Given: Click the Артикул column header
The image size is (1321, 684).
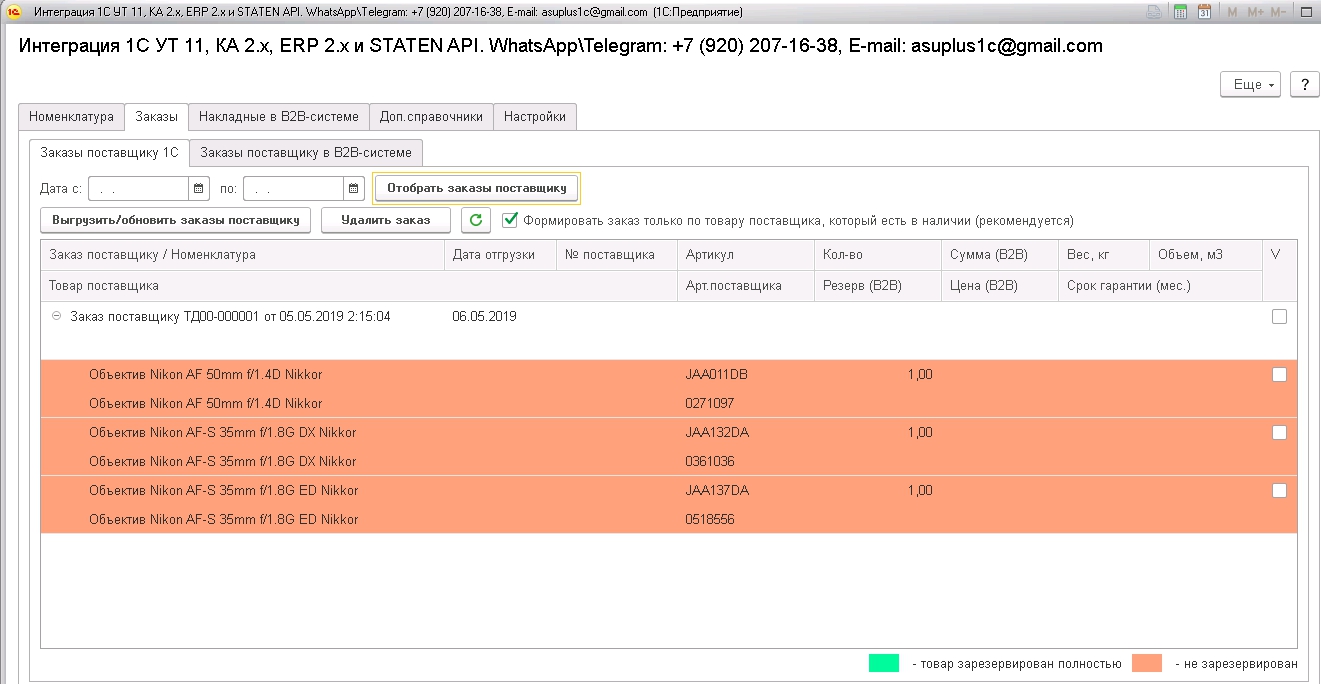Looking at the screenshot, I should coord(745,255).
